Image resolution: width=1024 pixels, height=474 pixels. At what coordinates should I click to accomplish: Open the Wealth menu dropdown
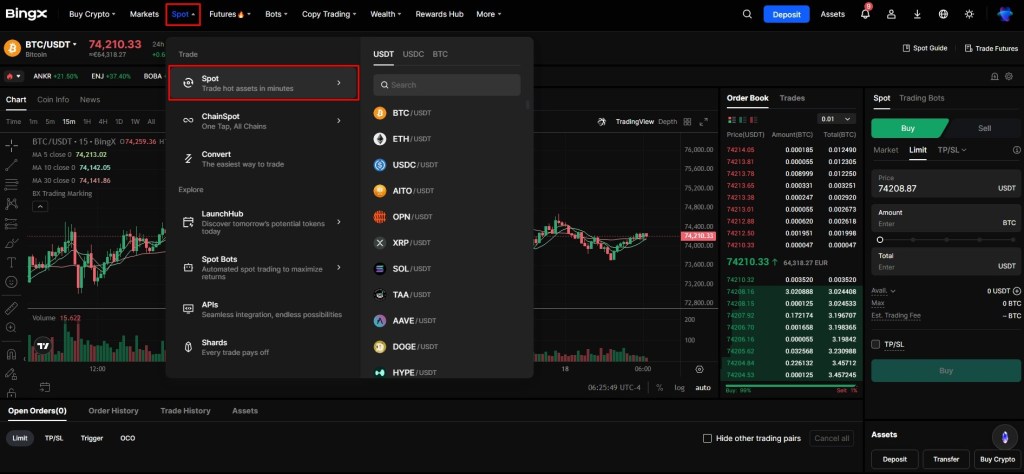(385, 14)
